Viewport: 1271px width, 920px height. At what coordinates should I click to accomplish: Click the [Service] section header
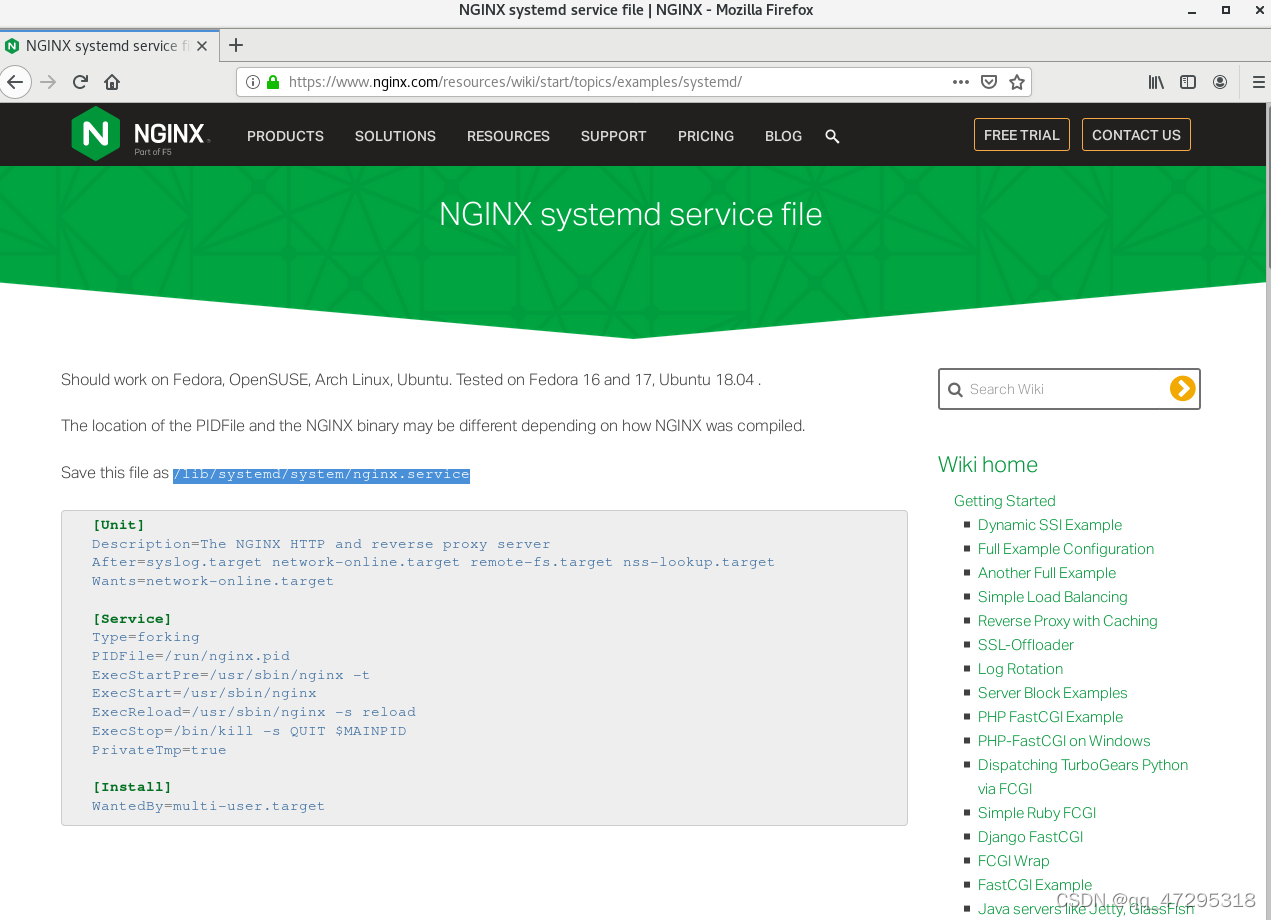click(x=132, y=619)
